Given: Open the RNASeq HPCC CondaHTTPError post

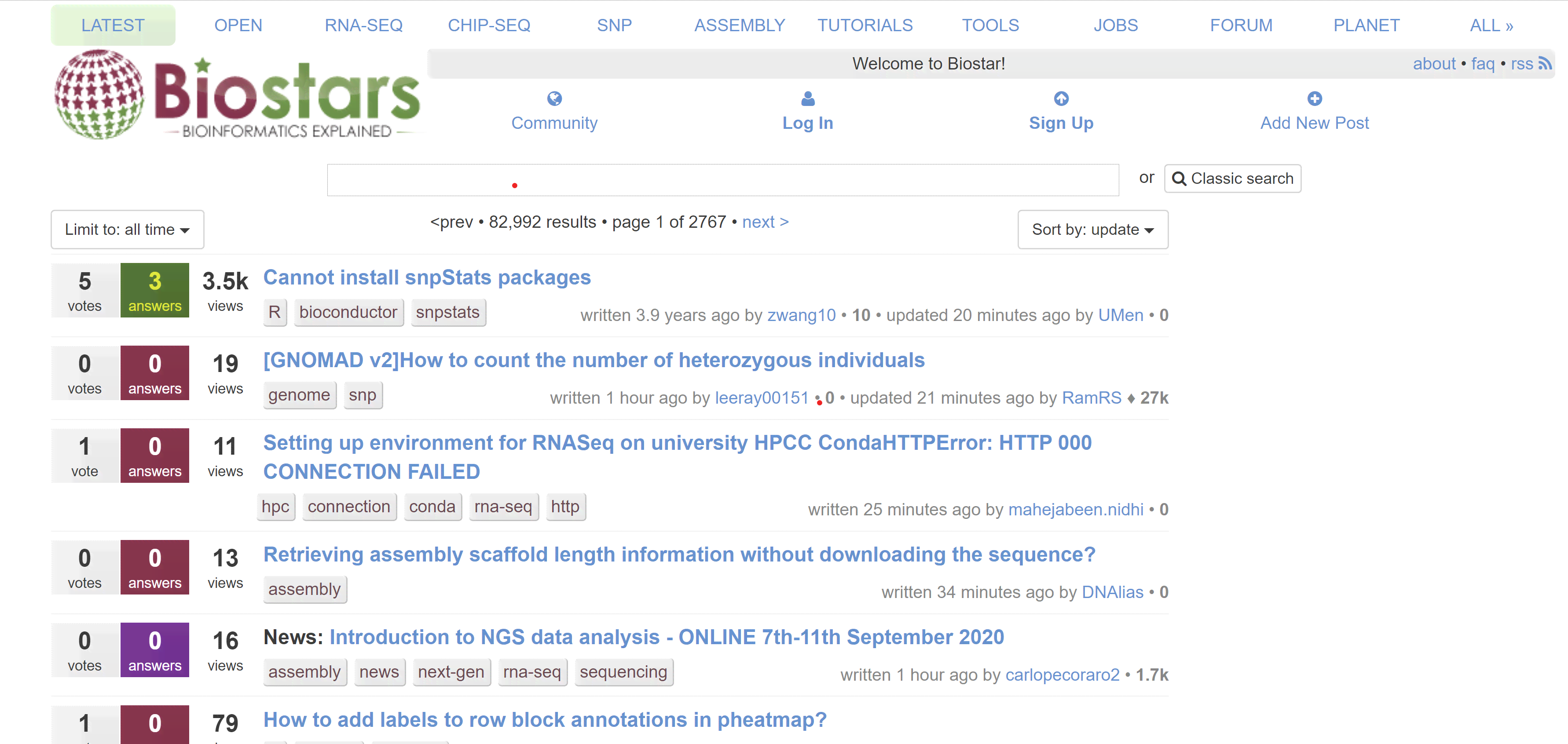Looking at the screenshot, I should coord(678,457).
